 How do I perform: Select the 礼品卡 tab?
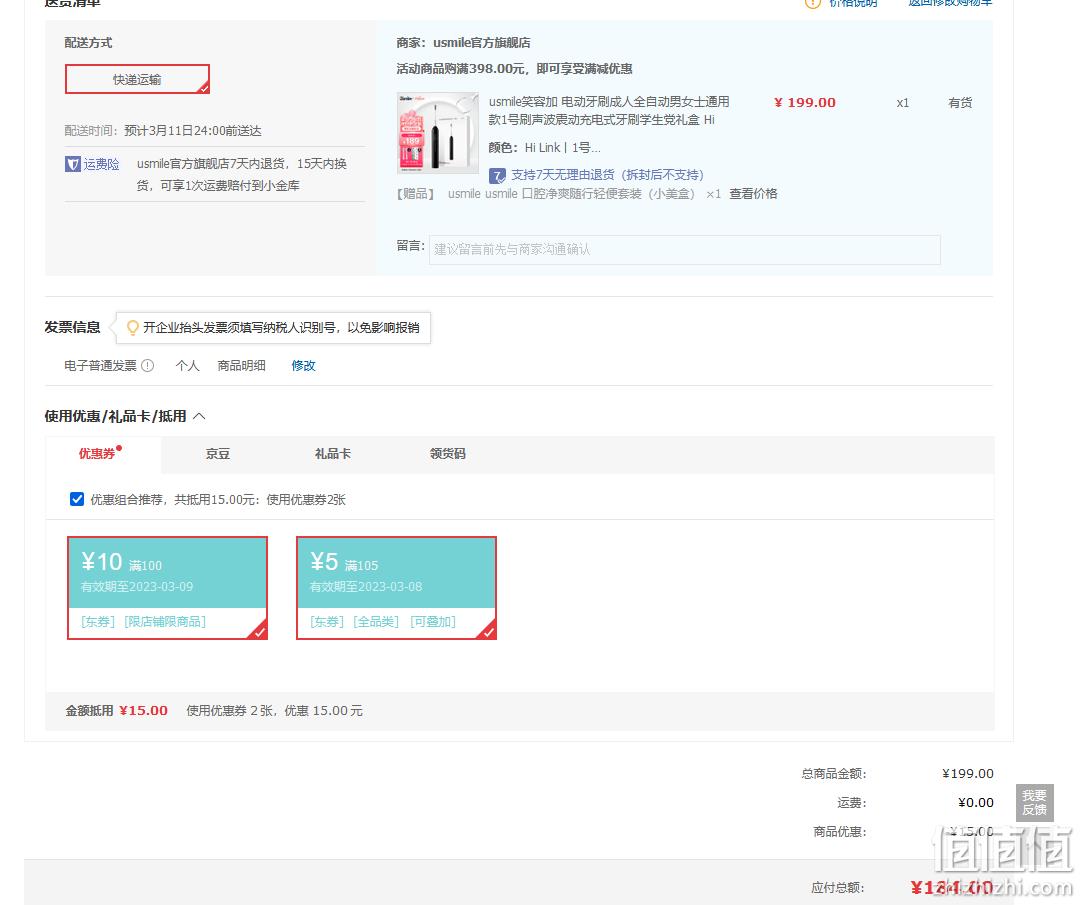point(333,454)
